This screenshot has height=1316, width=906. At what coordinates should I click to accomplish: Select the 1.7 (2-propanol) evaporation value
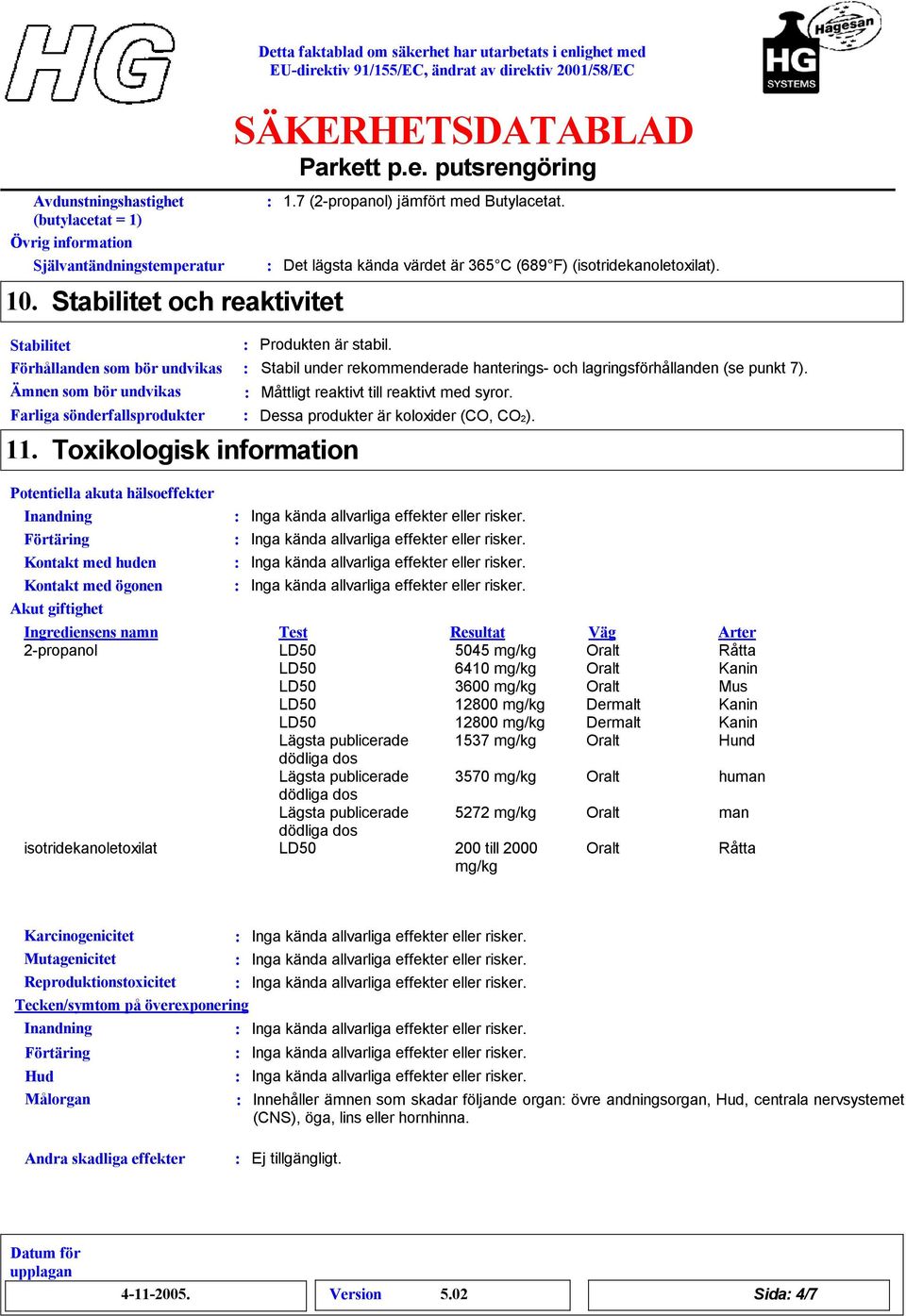pos(424,201)
